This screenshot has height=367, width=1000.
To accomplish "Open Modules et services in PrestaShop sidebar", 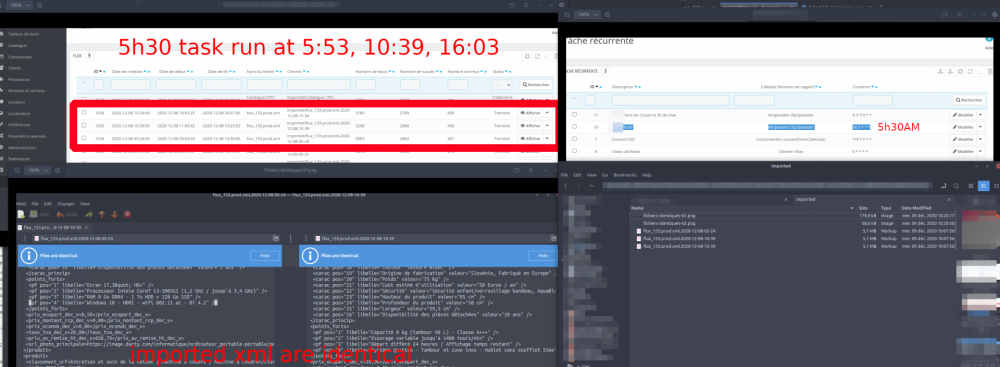I will click(x=27, y=91).
